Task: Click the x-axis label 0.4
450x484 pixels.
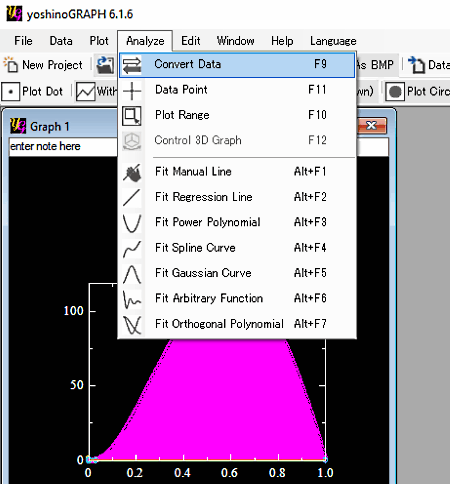Action: point(182,473)
